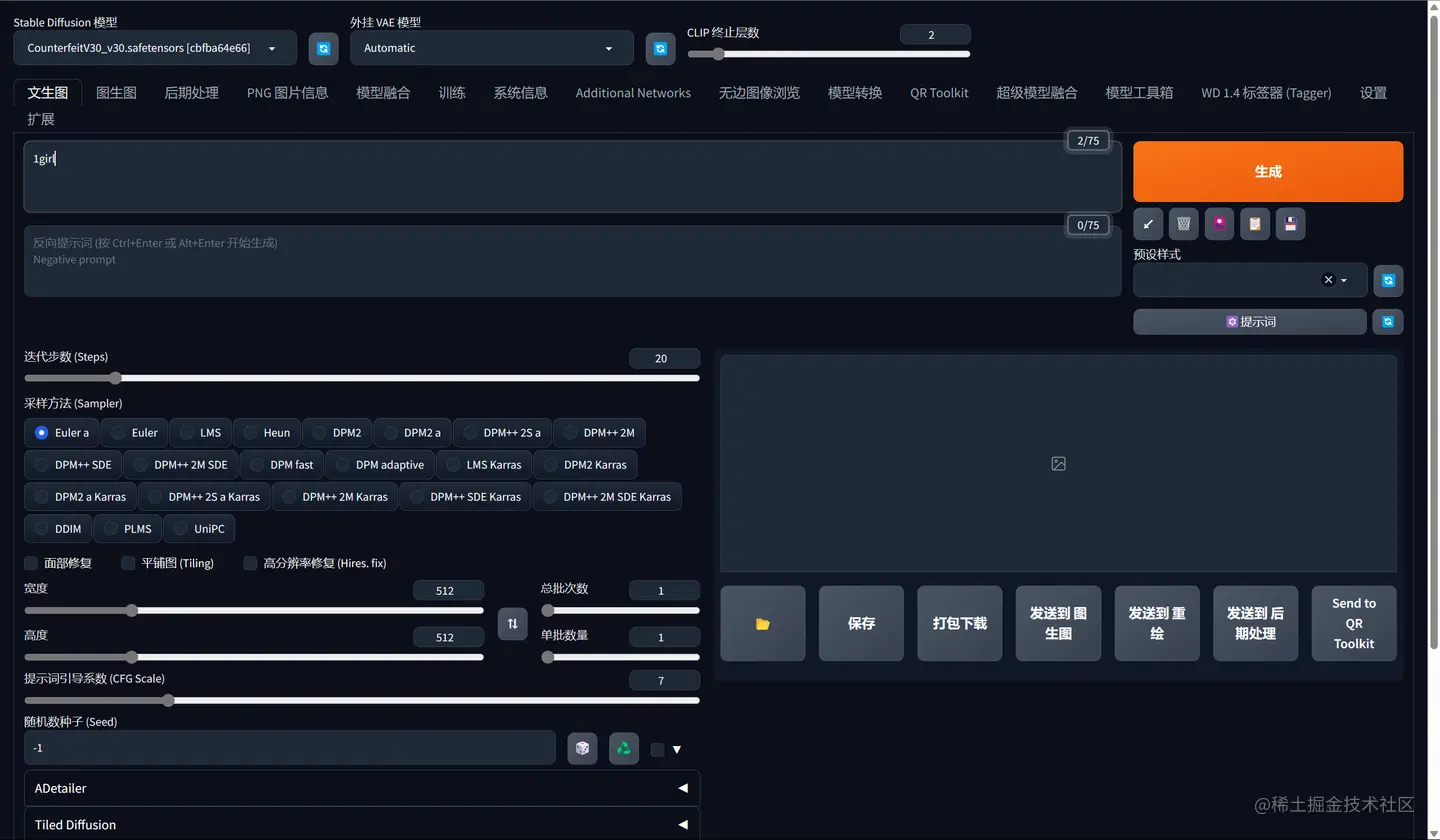Image resolution: width=1440 pixels, height=840 pixels.
Task: Click the floppy disk save-style icon
Action: click(x=1291, y=224)
